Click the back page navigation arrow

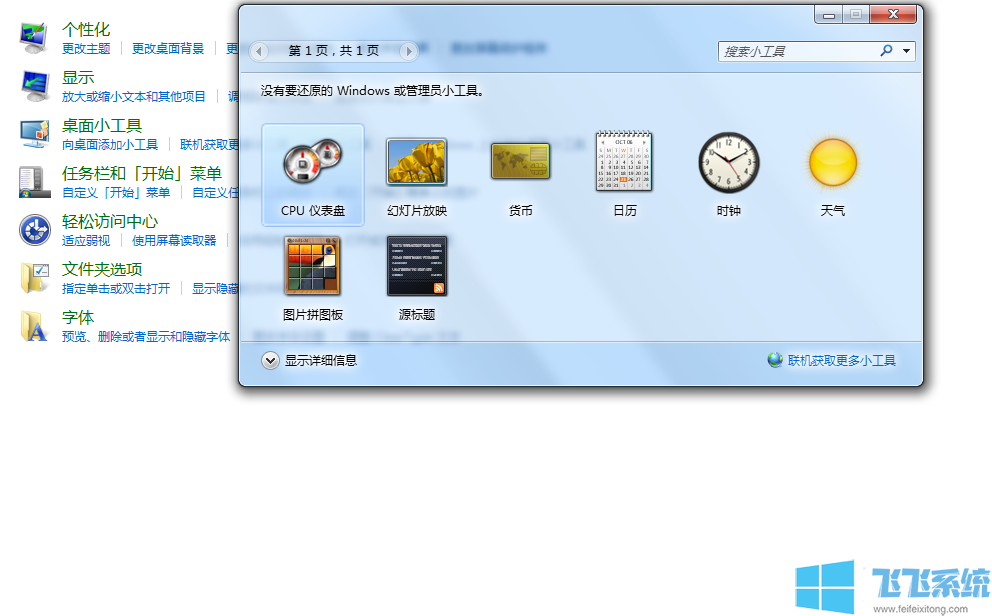coord(260,50)
